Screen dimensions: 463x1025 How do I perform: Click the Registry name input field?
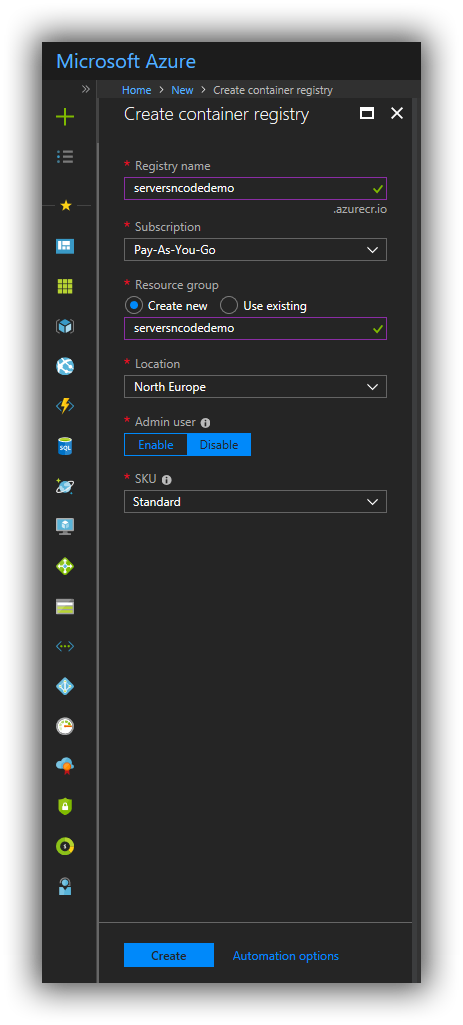click(255, 188)
